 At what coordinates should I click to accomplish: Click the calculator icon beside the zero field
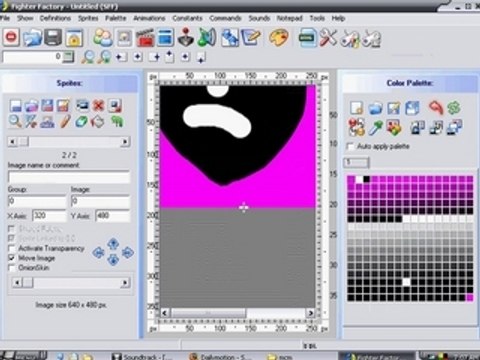pos(68,57)
